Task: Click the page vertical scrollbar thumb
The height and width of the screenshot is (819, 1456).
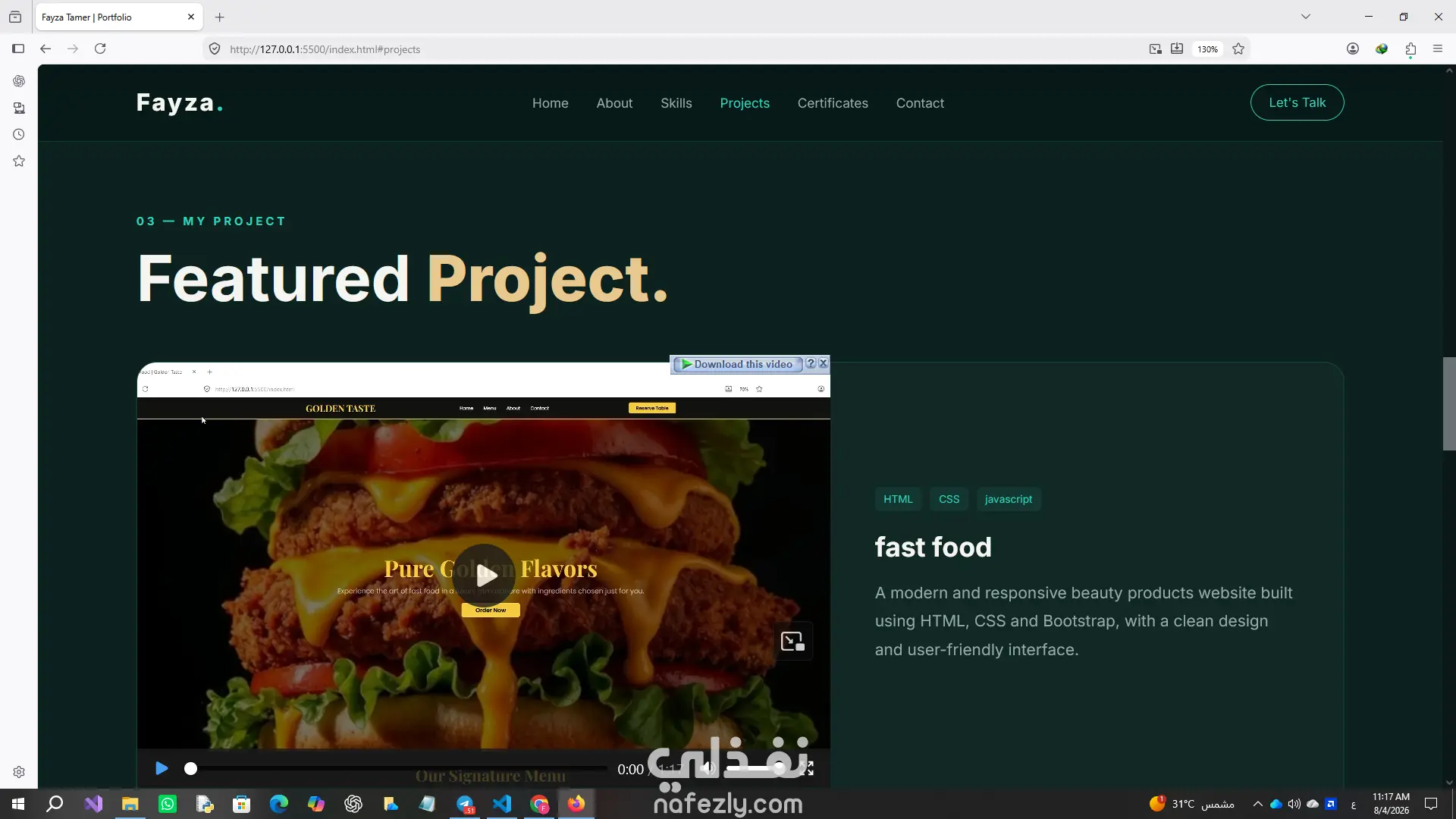Action: tap(1449, 403)
